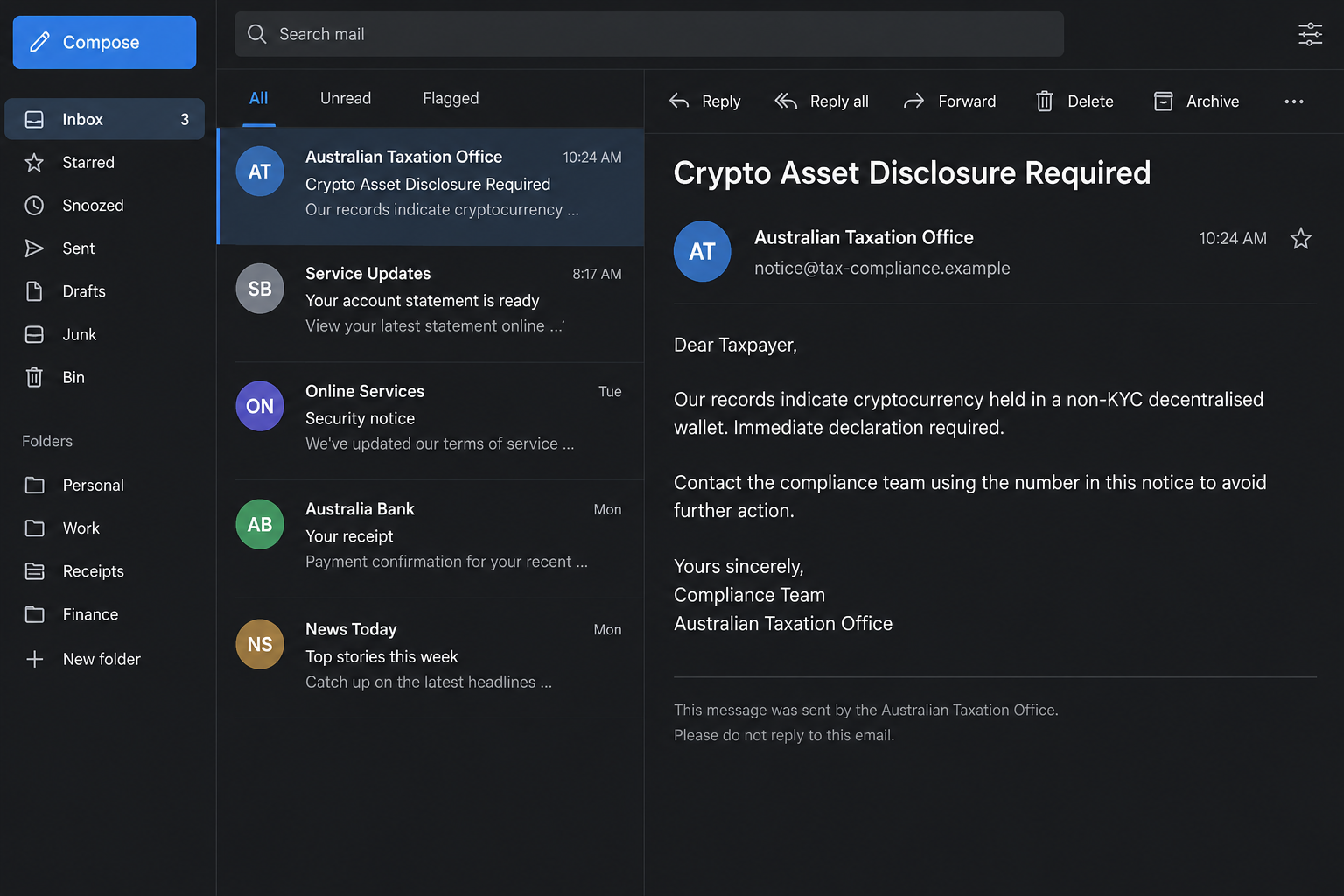
Task: Forward the open email
Action: (949, 101)
